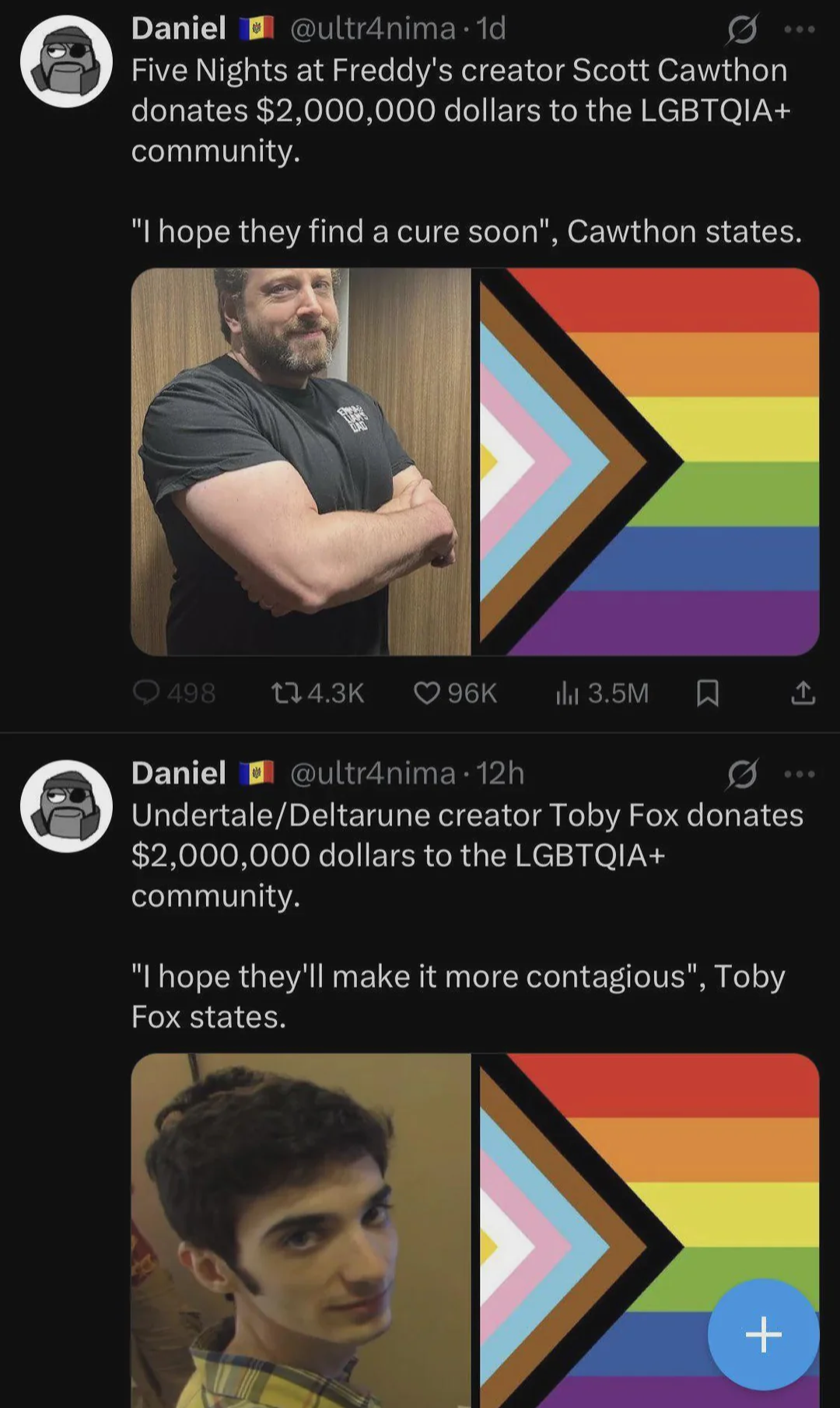
Task: Open photo of man with crossed arms
Action: (x=301, y=461)
